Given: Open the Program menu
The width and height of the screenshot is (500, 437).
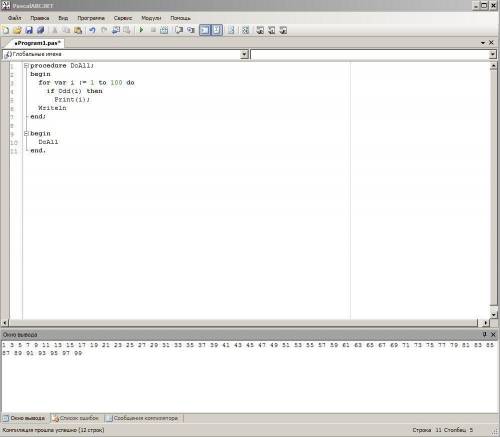Looking at the screenshot, I should point(91,18).
